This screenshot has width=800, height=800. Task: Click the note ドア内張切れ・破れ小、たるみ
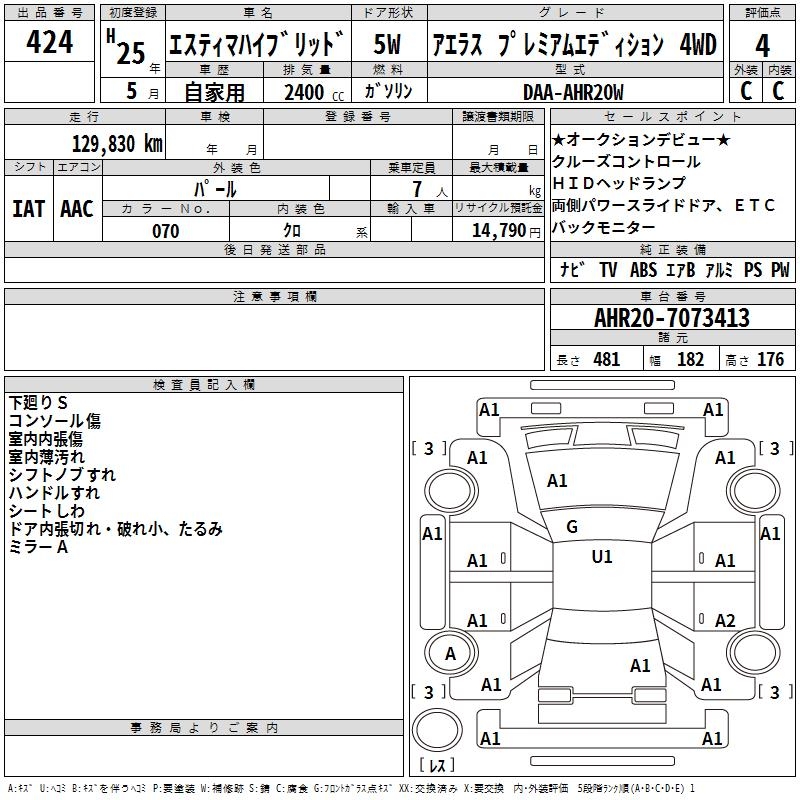[x=115, y=529]
